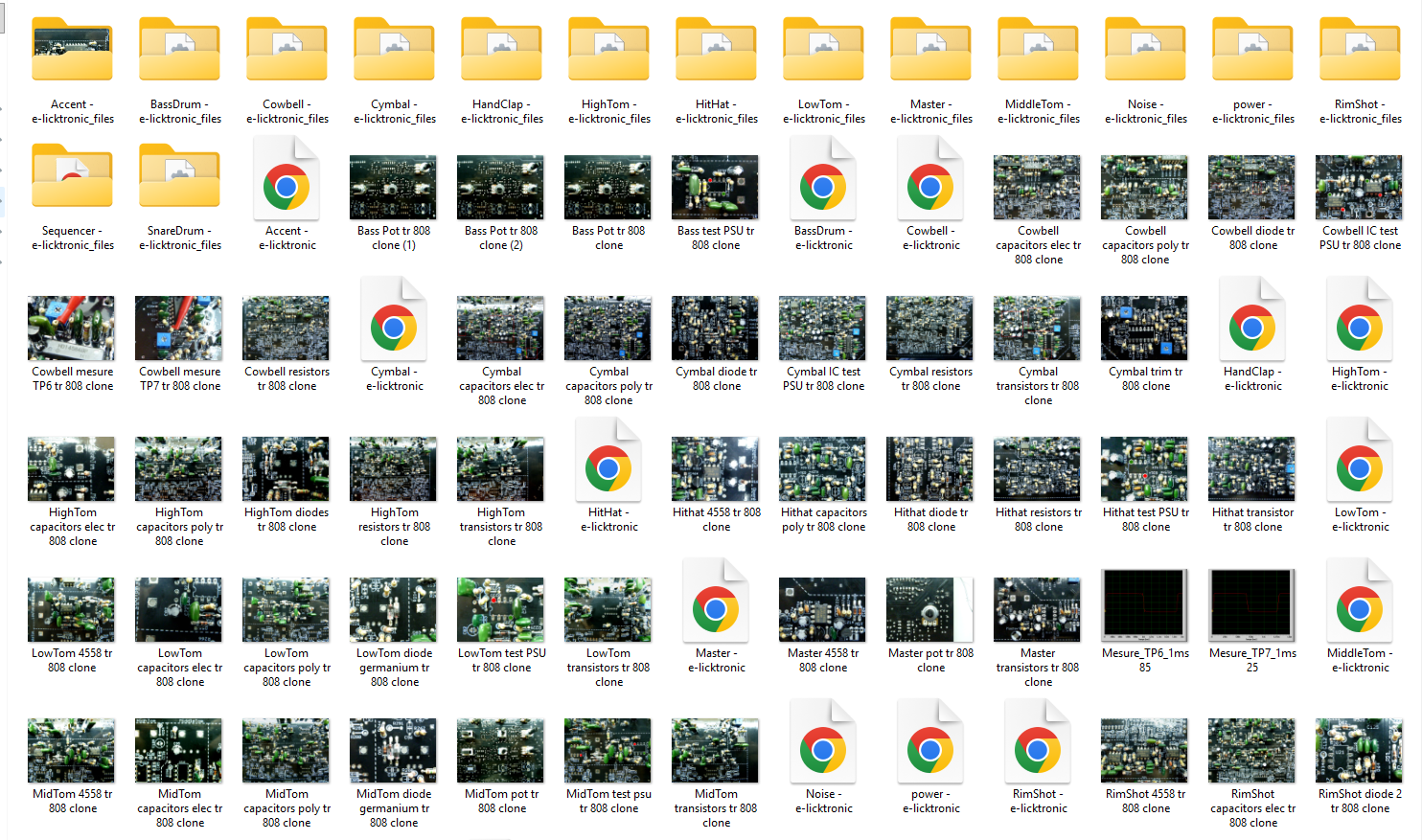
Task: Highlight the RimShot - e-licktronic_files folder icon
Action: click(x=1361, y=49)
